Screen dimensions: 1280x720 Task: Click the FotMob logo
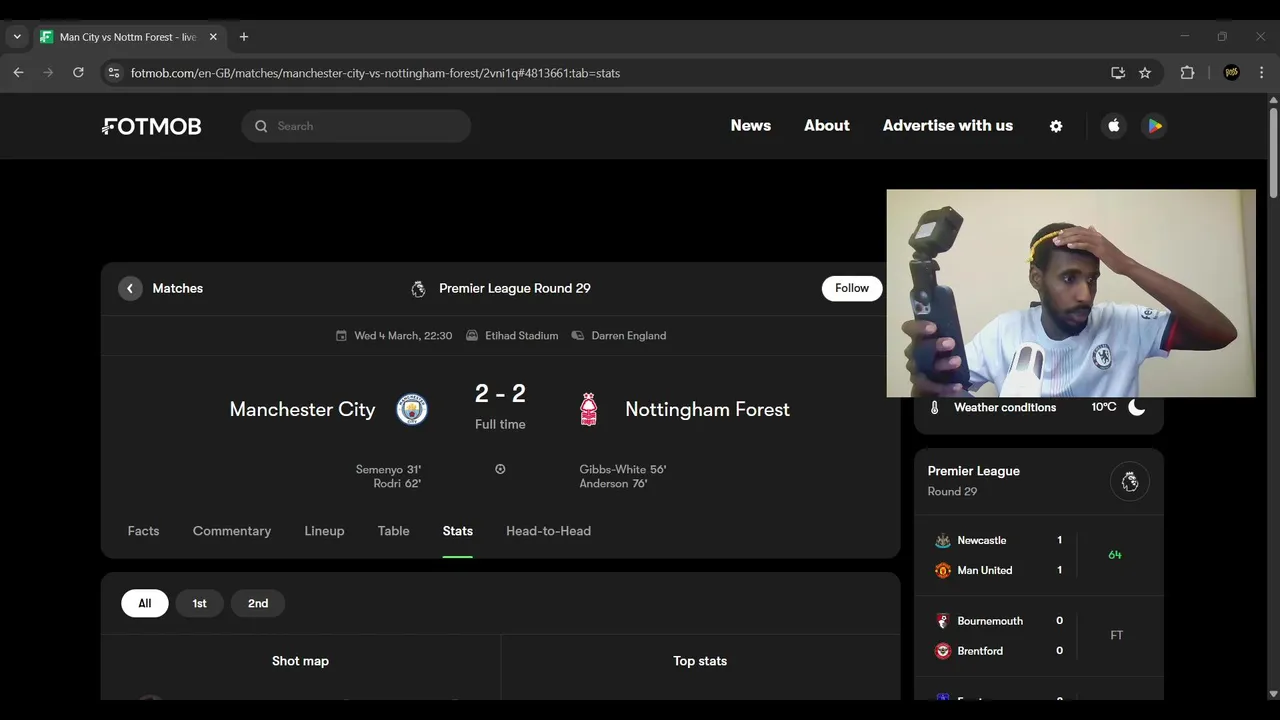pos(152,126)
